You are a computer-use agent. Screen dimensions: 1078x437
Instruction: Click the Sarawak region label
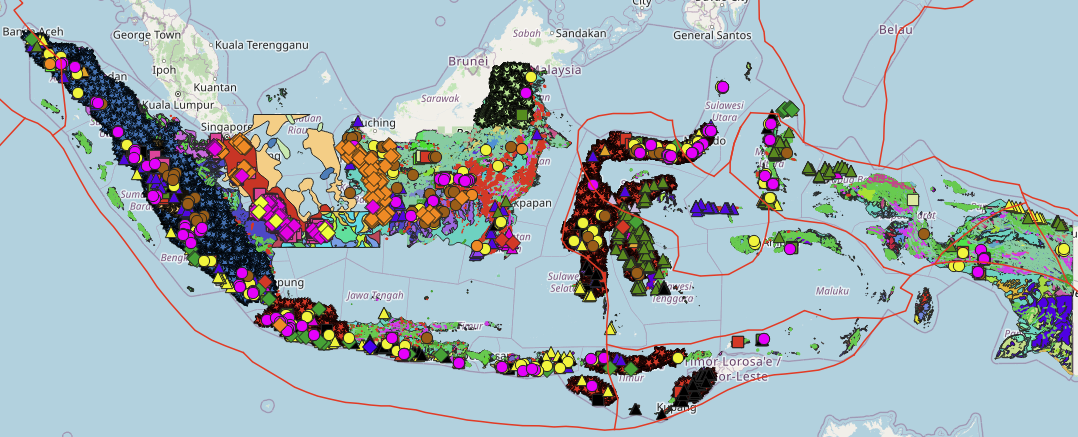(x=439, y=98)
